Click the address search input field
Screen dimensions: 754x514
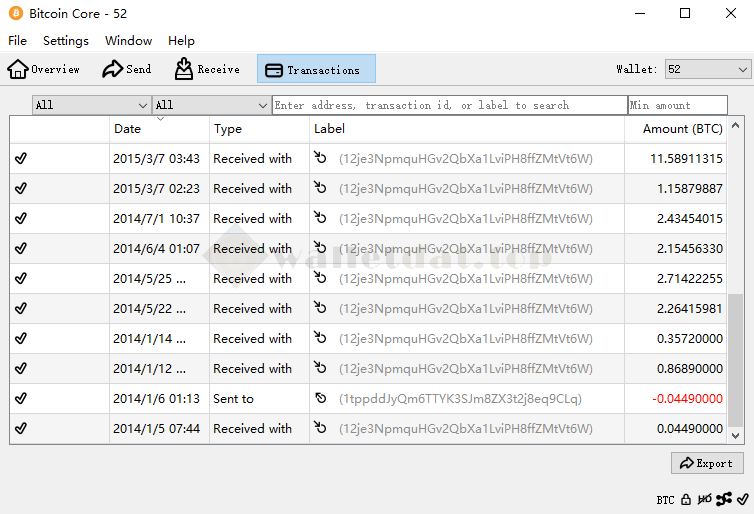coord(449,105)
